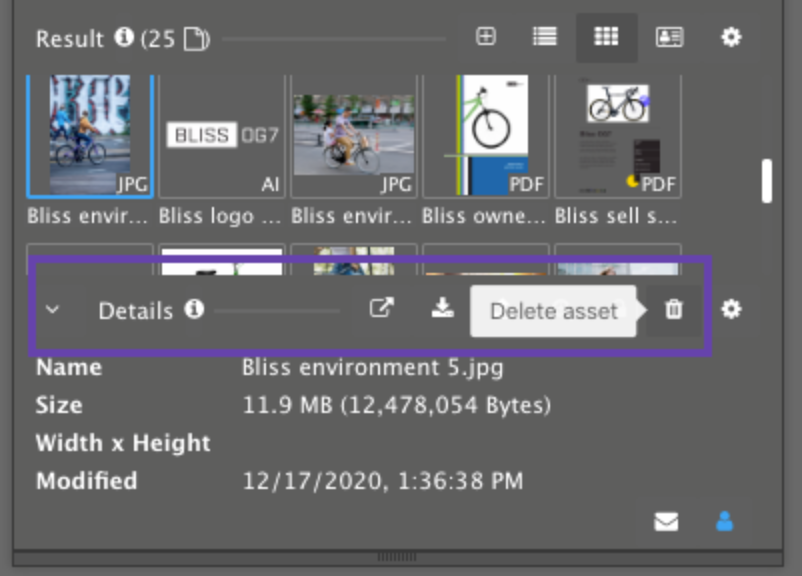The width and height of the screenshot is (802, 576).
Task: Click the blue user profile icon
Action: [725, 522]
